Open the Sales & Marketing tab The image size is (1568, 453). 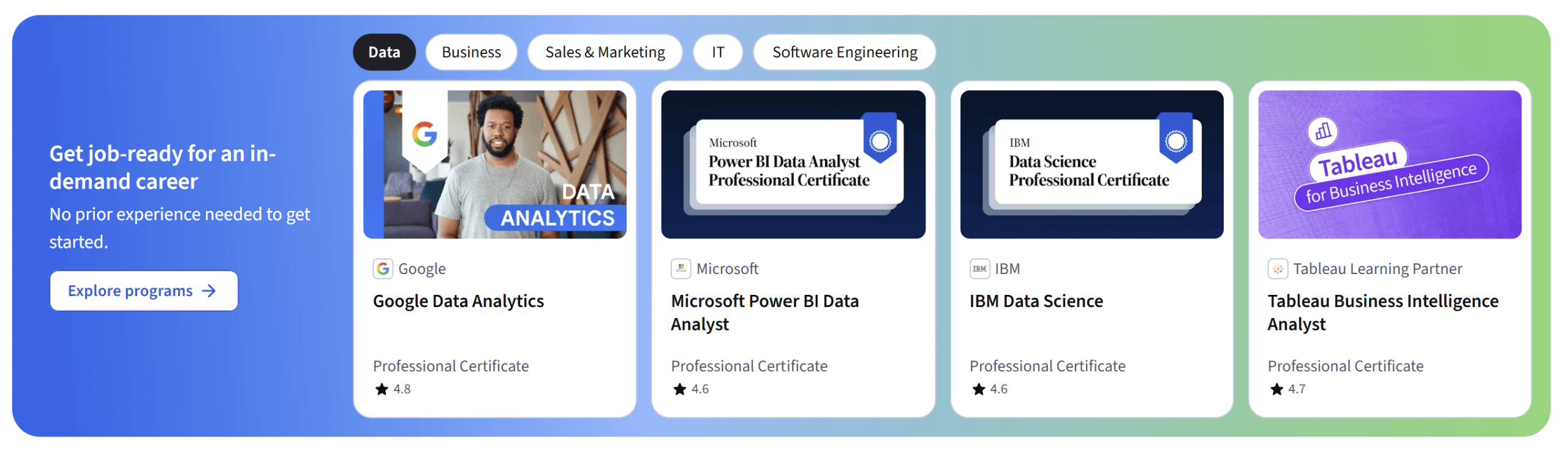click(605, 52)
